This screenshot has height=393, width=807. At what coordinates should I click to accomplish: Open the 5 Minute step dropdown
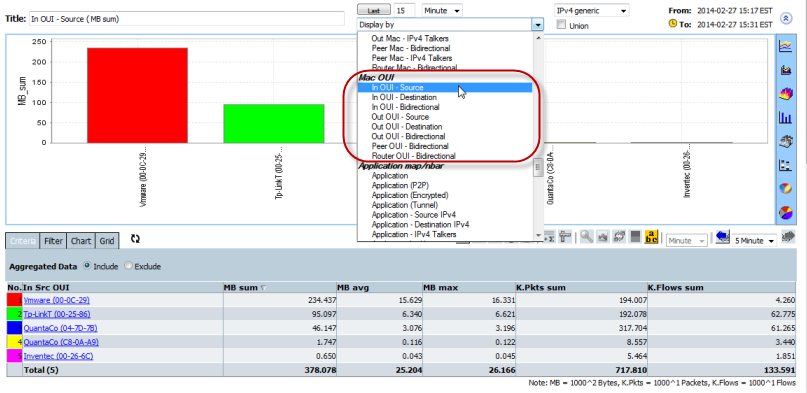tap(754, 240)
